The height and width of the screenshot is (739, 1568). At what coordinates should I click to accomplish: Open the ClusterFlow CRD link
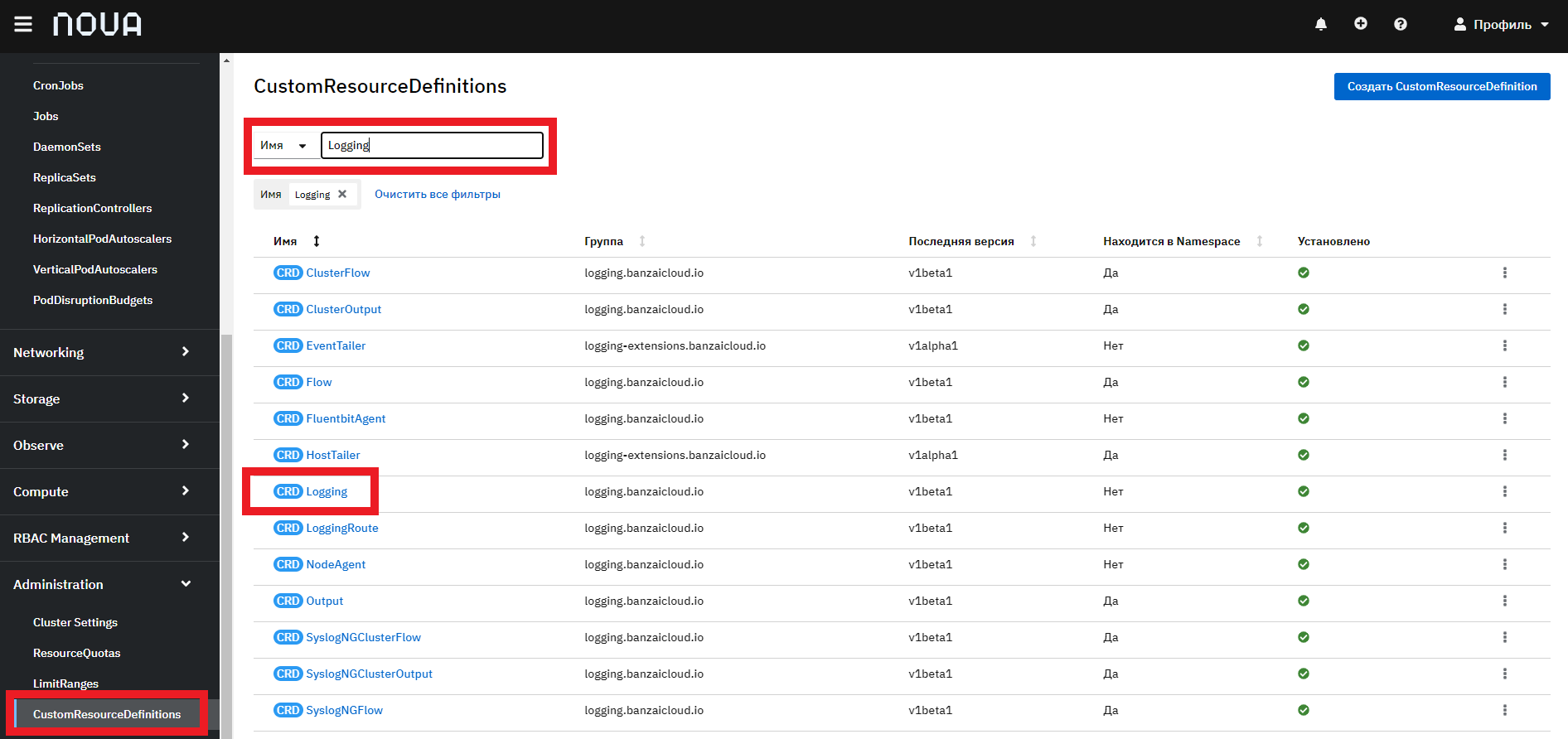pos(338,273)
